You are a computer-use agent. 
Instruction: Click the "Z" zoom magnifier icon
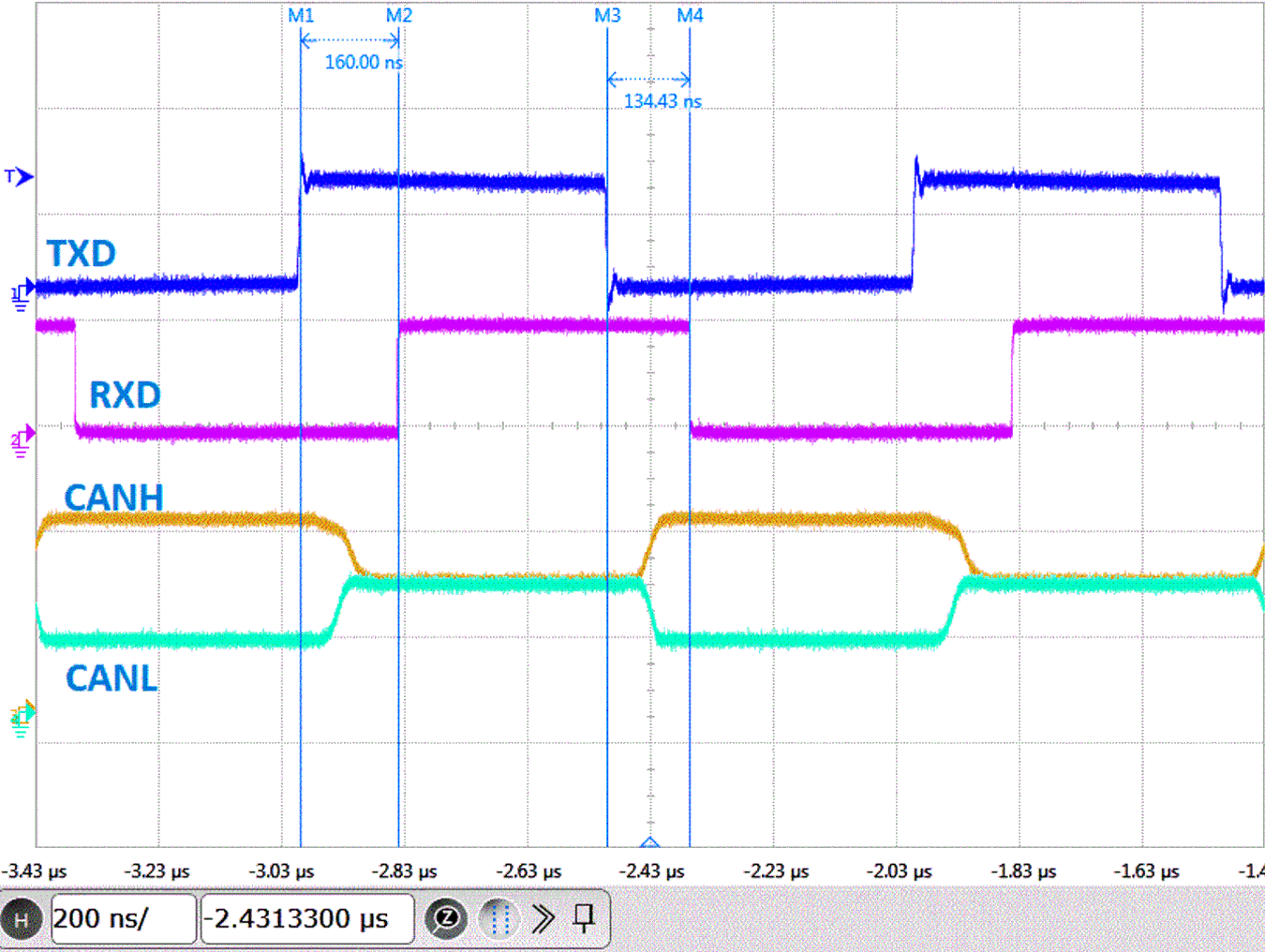click(447, 919)
